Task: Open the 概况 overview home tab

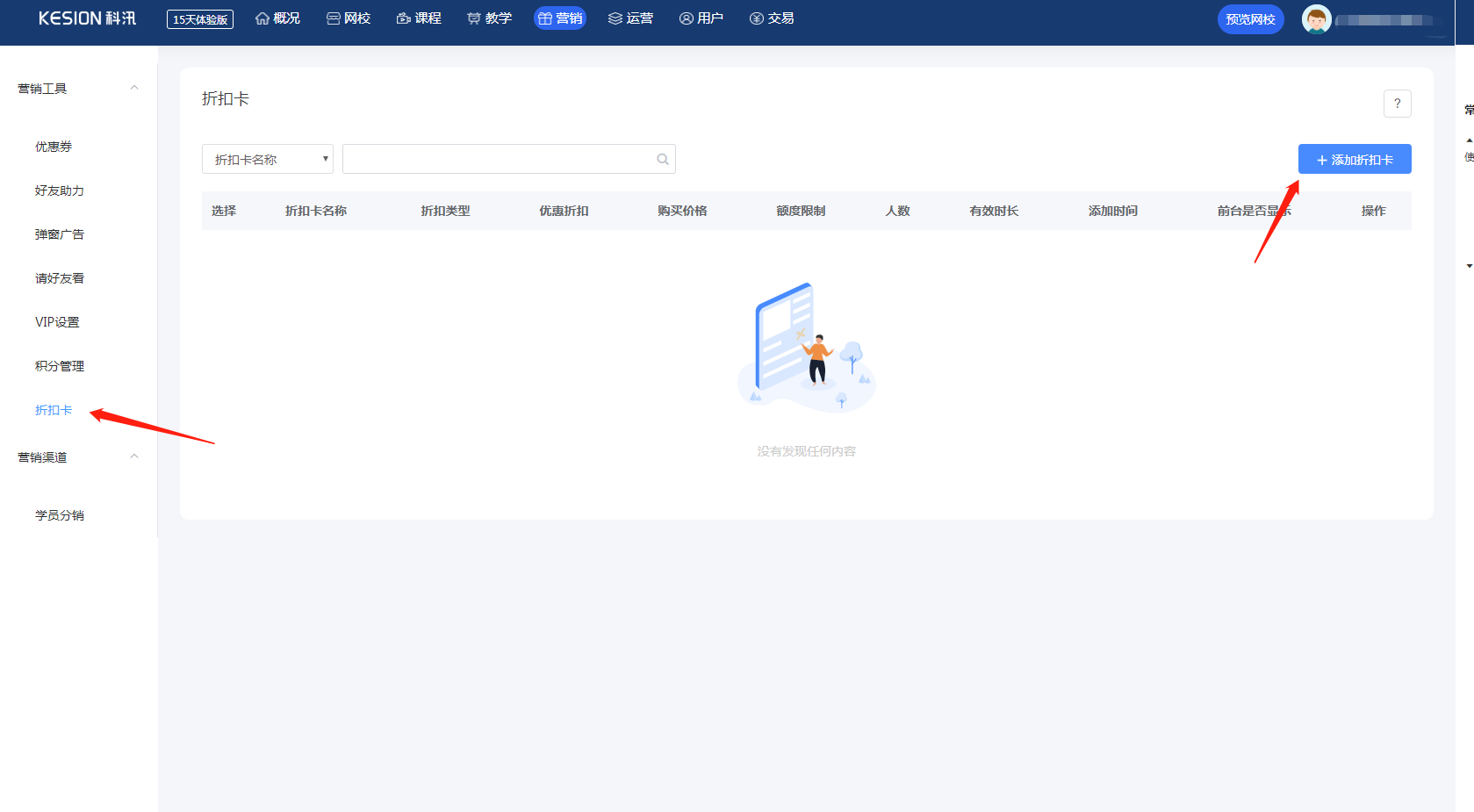Action: click(x=277, y=18)
